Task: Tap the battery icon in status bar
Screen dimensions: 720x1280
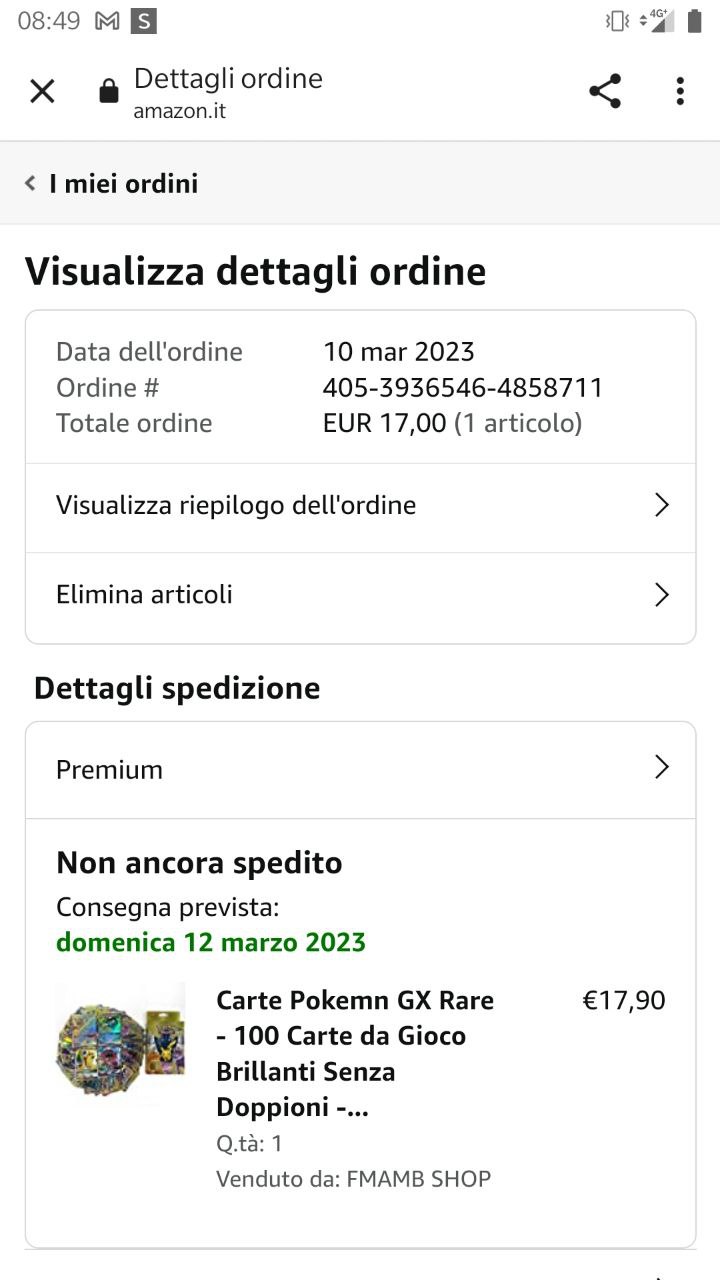Action: 694,20
